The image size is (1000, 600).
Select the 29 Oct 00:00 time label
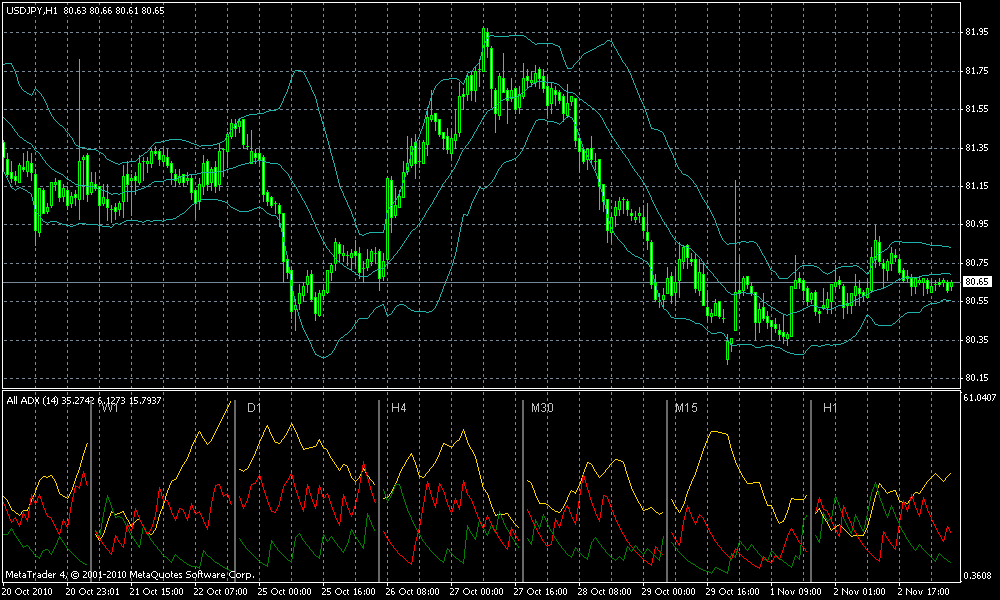point(669,592)
